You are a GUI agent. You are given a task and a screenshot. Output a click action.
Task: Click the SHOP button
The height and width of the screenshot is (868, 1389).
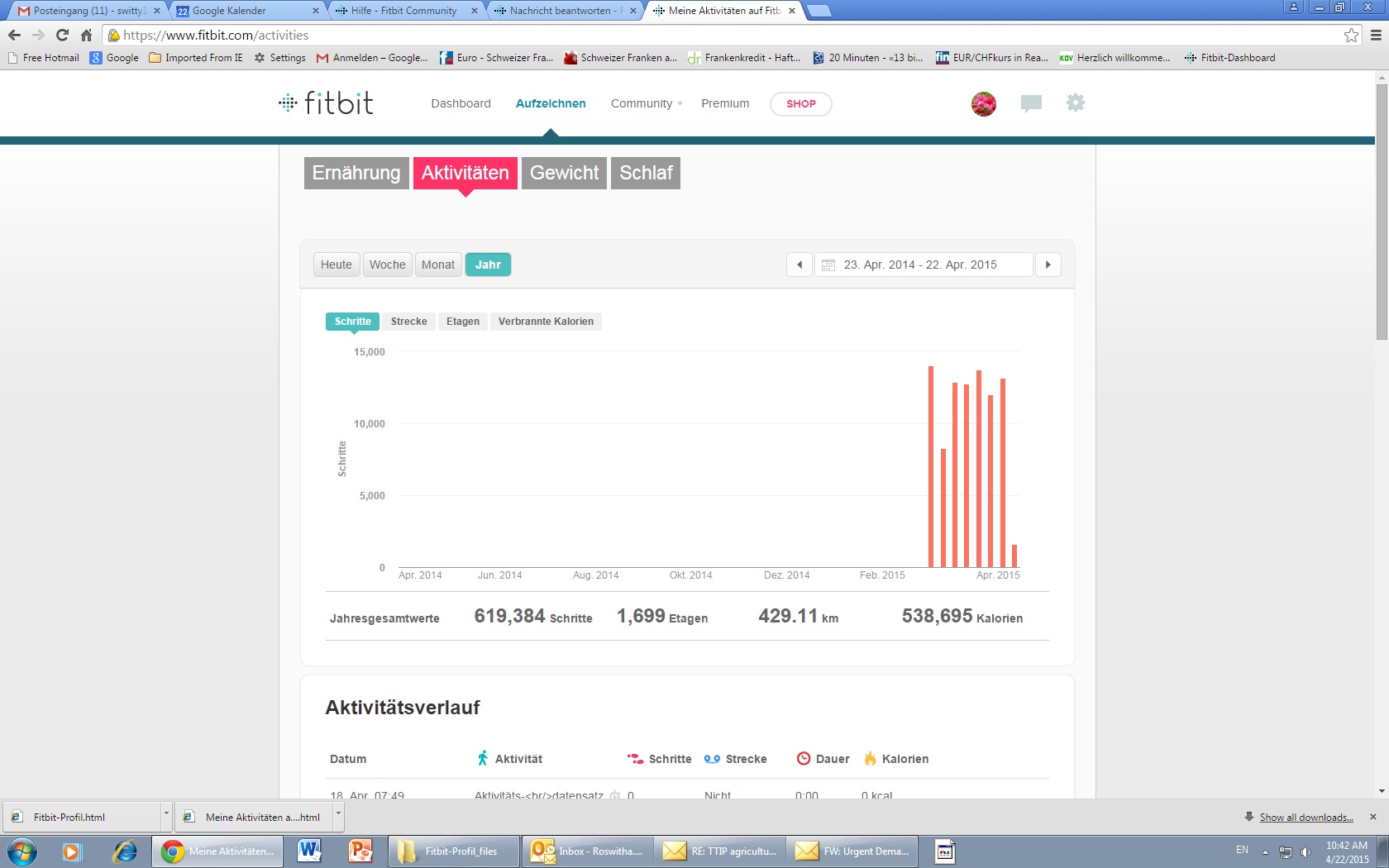pos(800,103)
